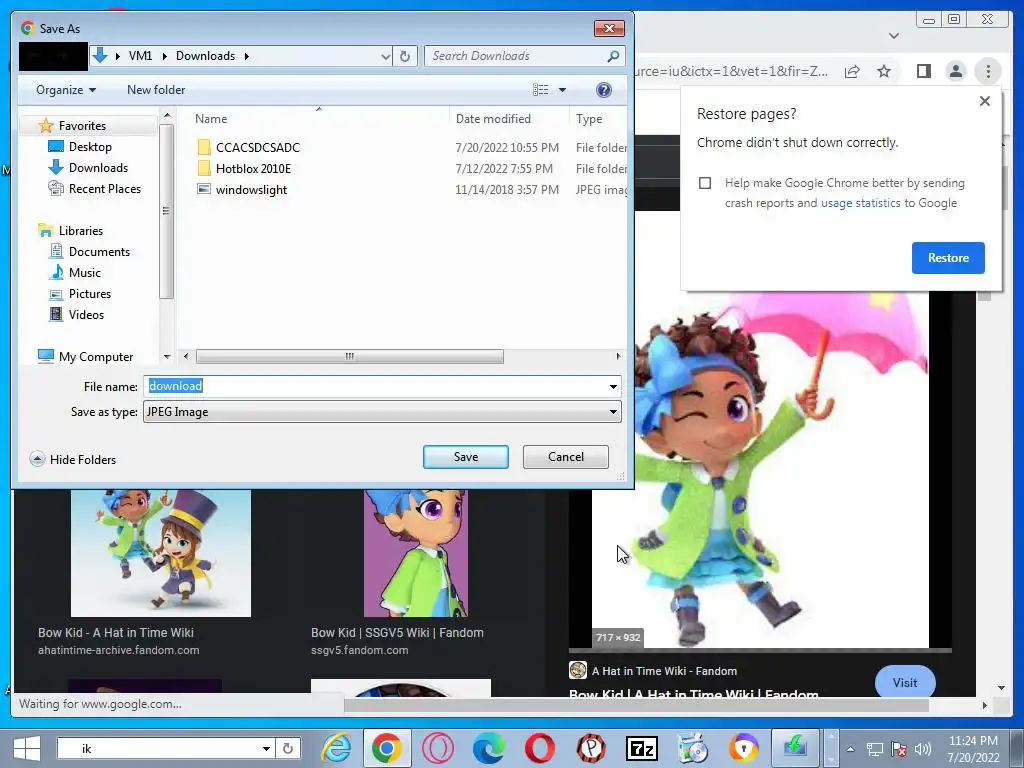Select the Hotblox 2010E folder

point(253,168)
